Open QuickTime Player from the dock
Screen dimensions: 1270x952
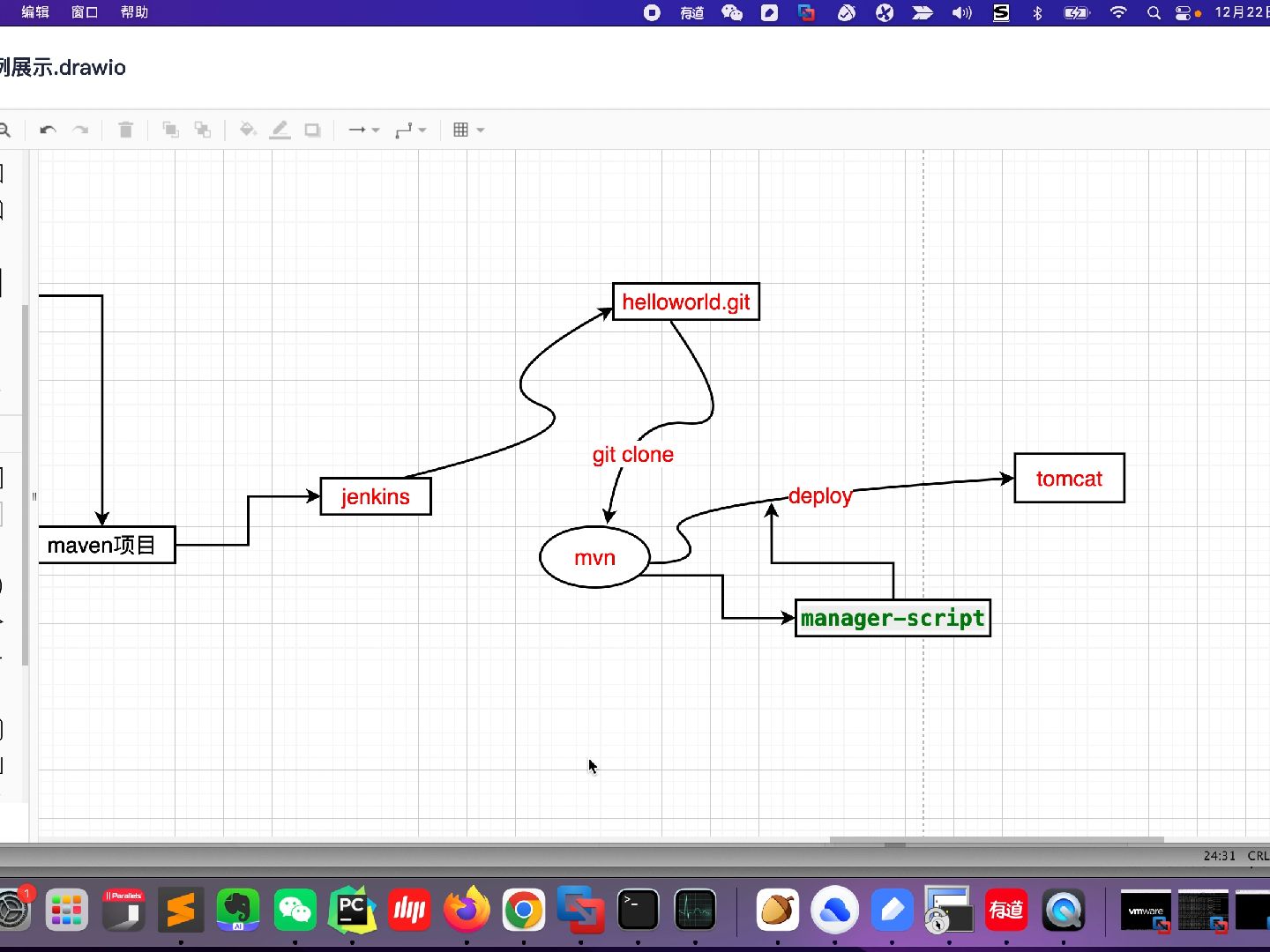coord(1064,910)
